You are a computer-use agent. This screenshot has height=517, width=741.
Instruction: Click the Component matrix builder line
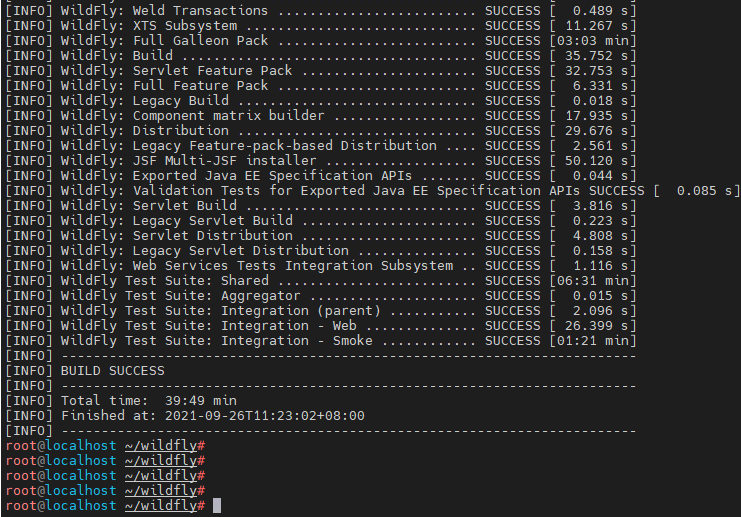[x=321, y=116]
